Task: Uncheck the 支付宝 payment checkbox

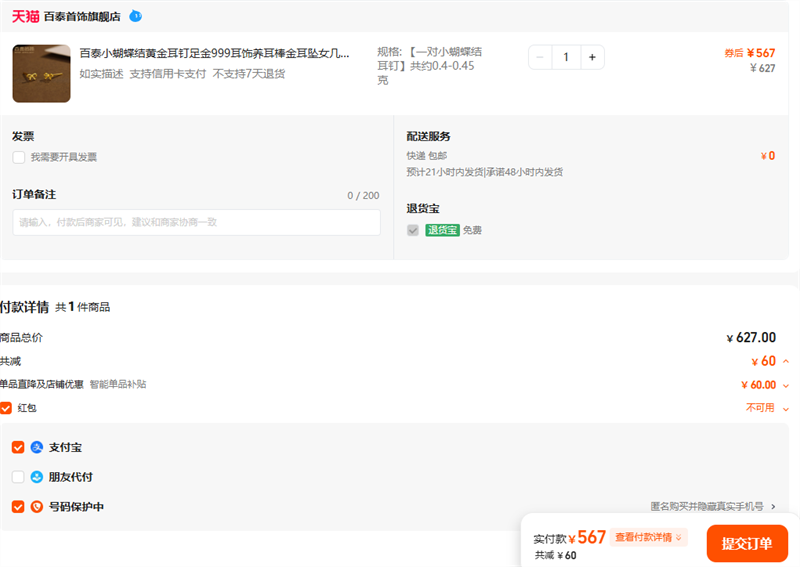Action: coord(18,447)
